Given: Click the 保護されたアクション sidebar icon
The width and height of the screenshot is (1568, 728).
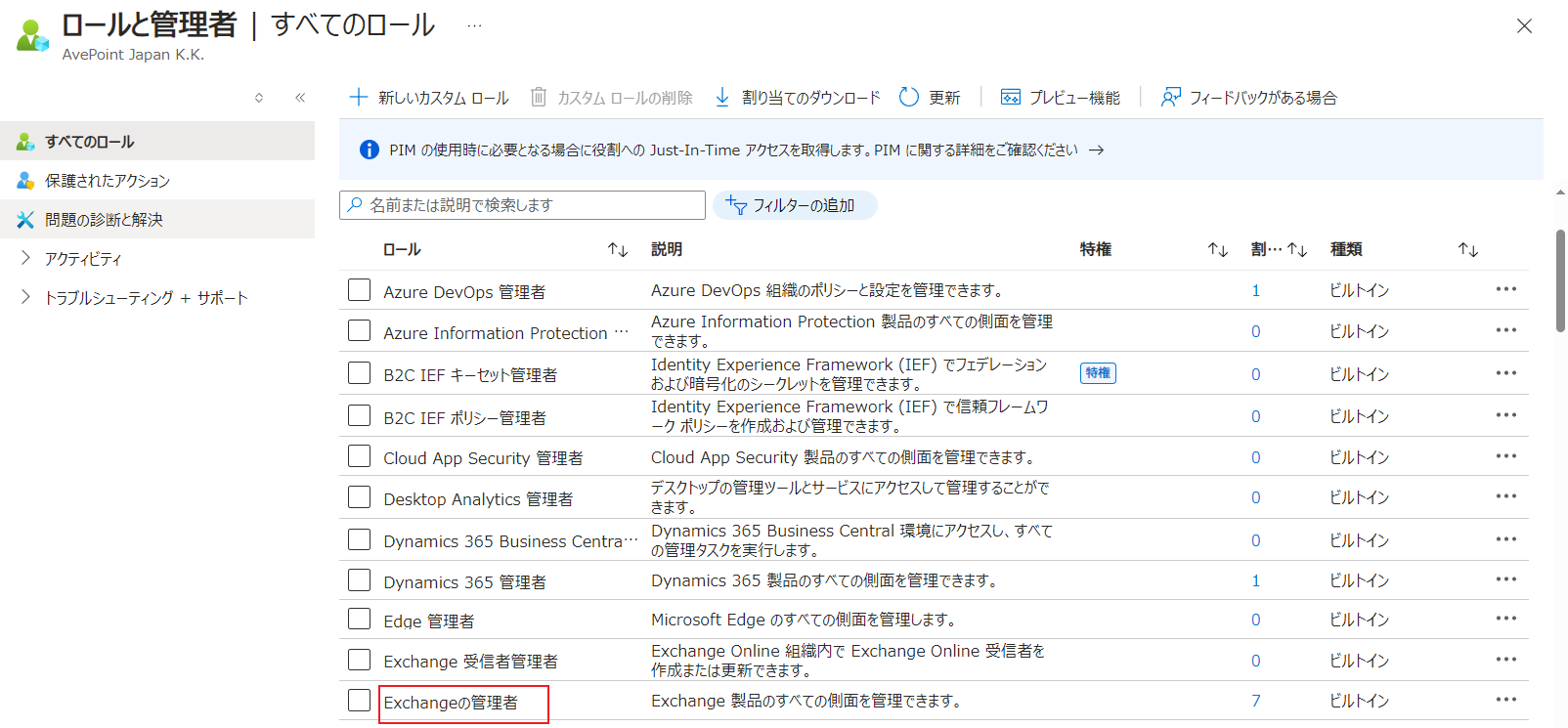Looking at the screenshot, I should [x=25, y=181].
